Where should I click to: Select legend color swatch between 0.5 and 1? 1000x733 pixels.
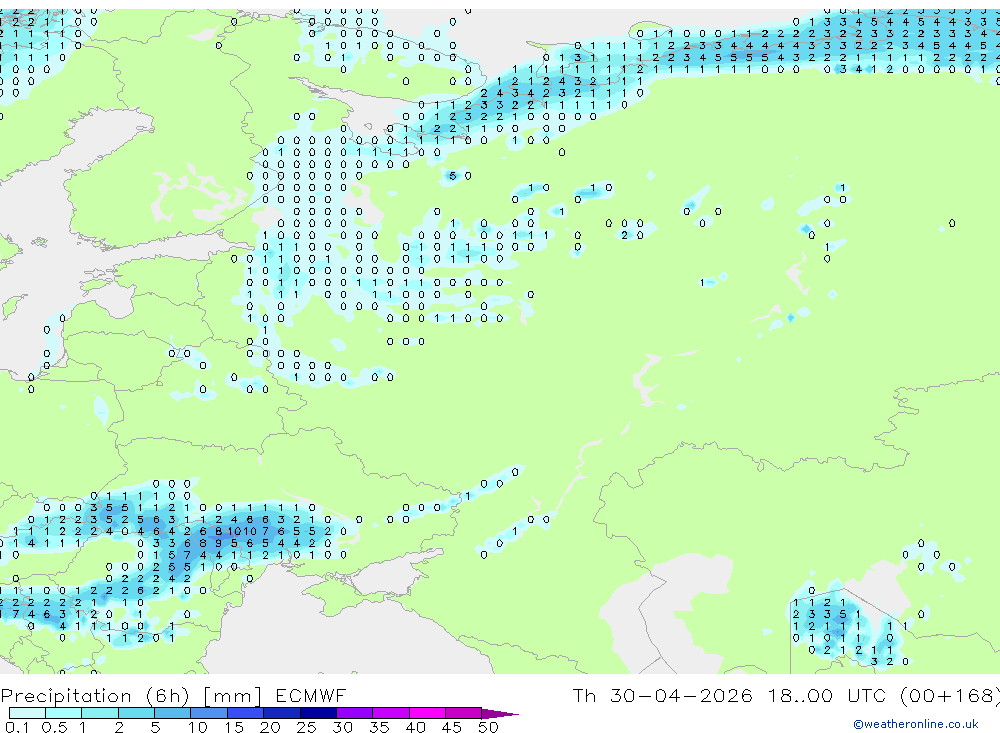pyautogui.click(x=64, y=713)
